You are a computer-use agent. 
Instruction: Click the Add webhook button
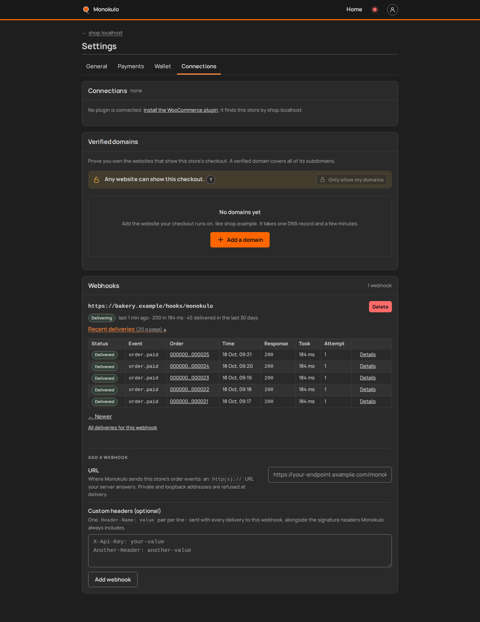(x=113, y=580)
